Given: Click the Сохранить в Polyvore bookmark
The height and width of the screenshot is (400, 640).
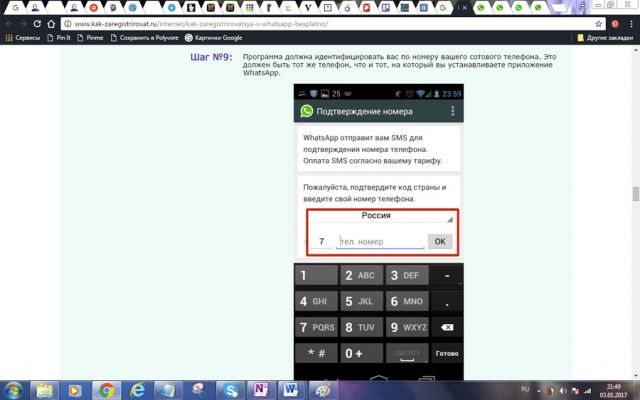Looking at the screenshot, I should [144, 38].
